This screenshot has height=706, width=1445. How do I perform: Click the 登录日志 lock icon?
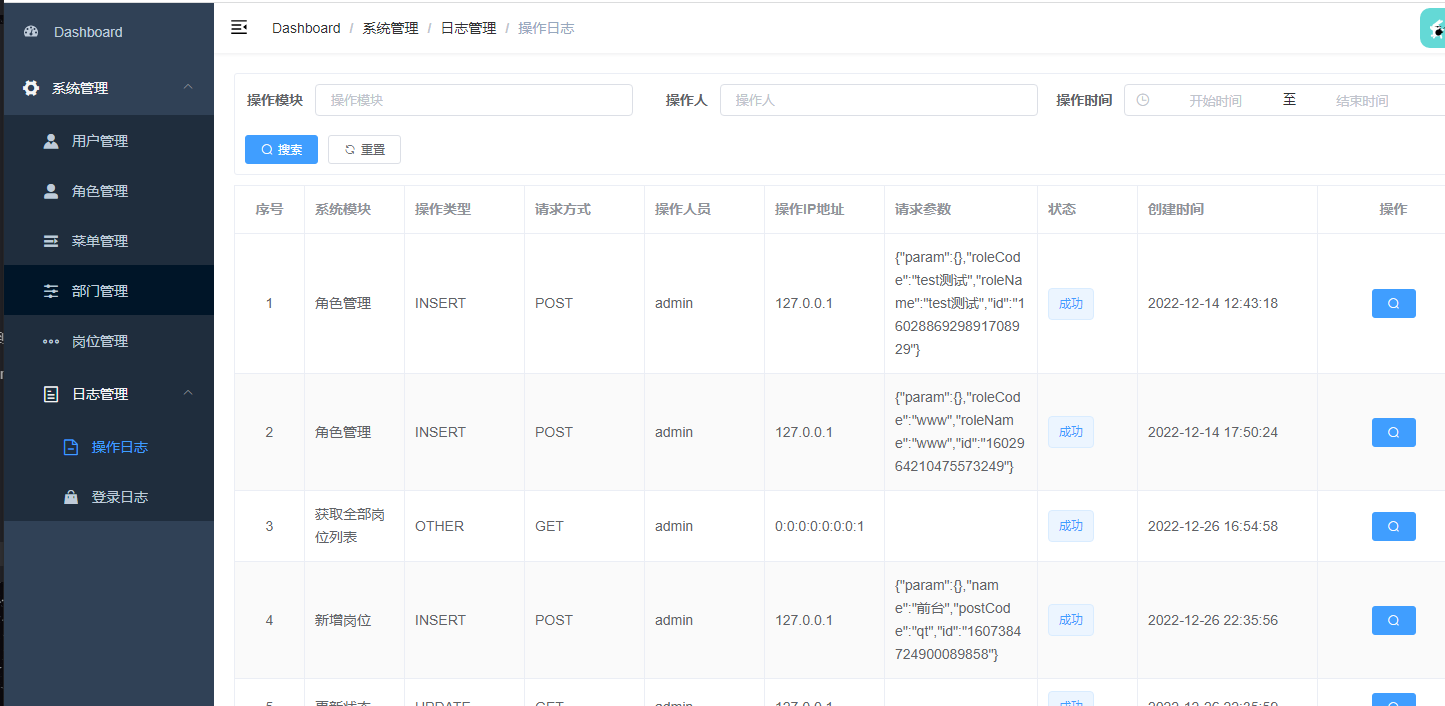point(71,497)
